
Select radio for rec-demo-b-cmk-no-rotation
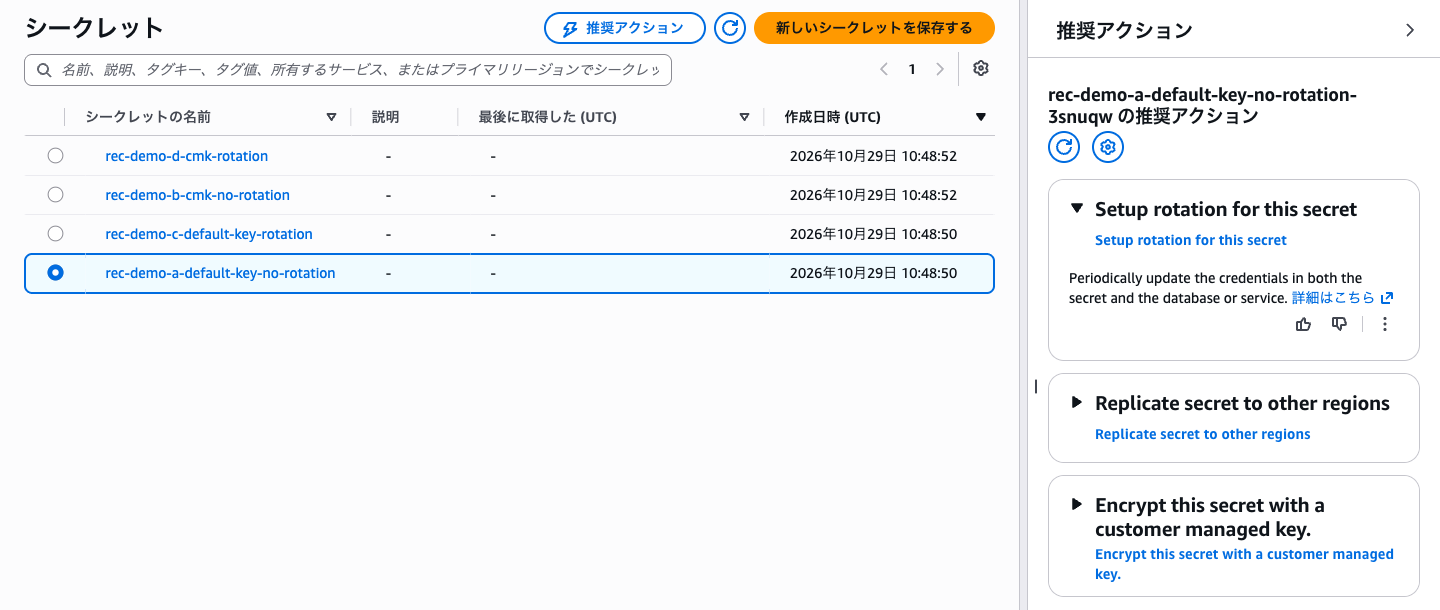[55, 195]
